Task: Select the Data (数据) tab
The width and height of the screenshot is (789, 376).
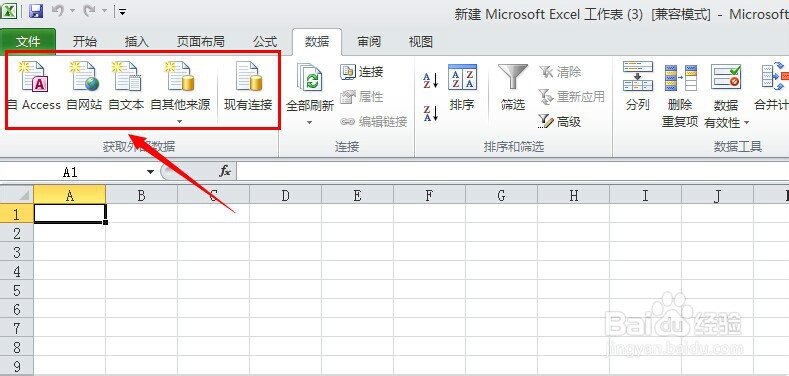Action: pyautogui.click(x=317, y=42)
